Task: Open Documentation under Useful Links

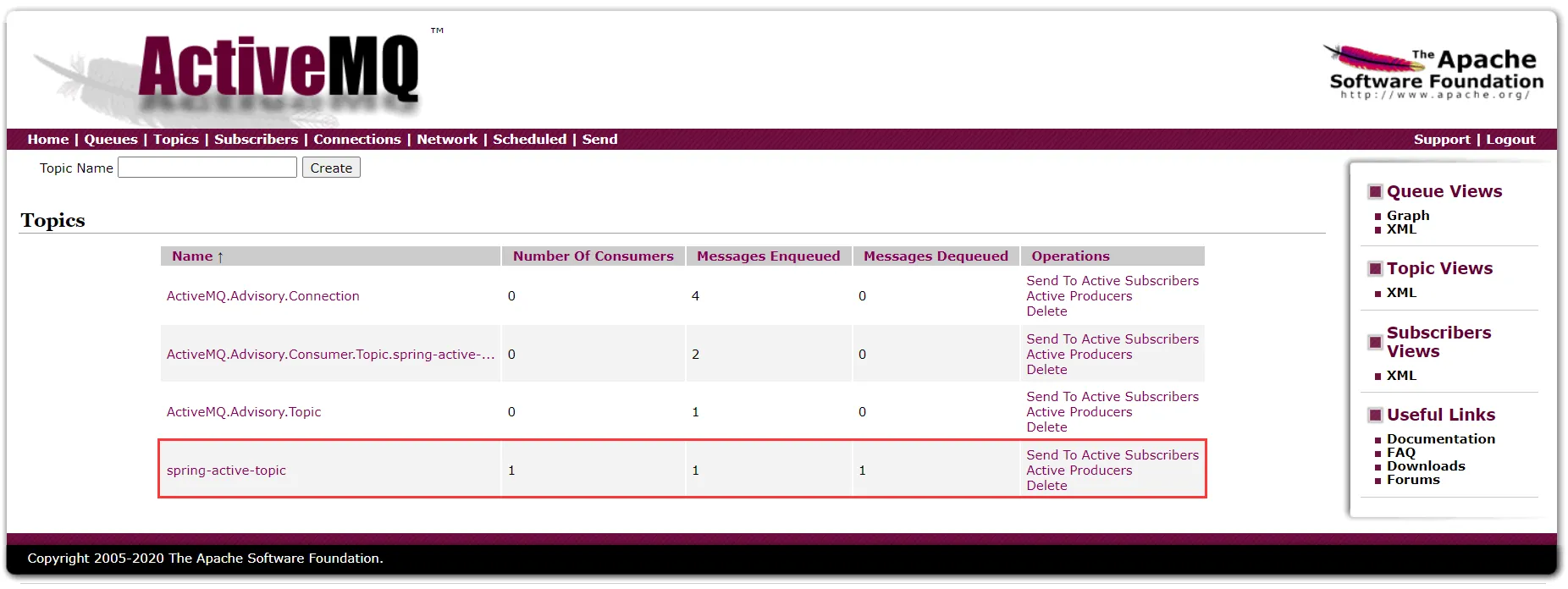Action: click(x=1440, y=439)
